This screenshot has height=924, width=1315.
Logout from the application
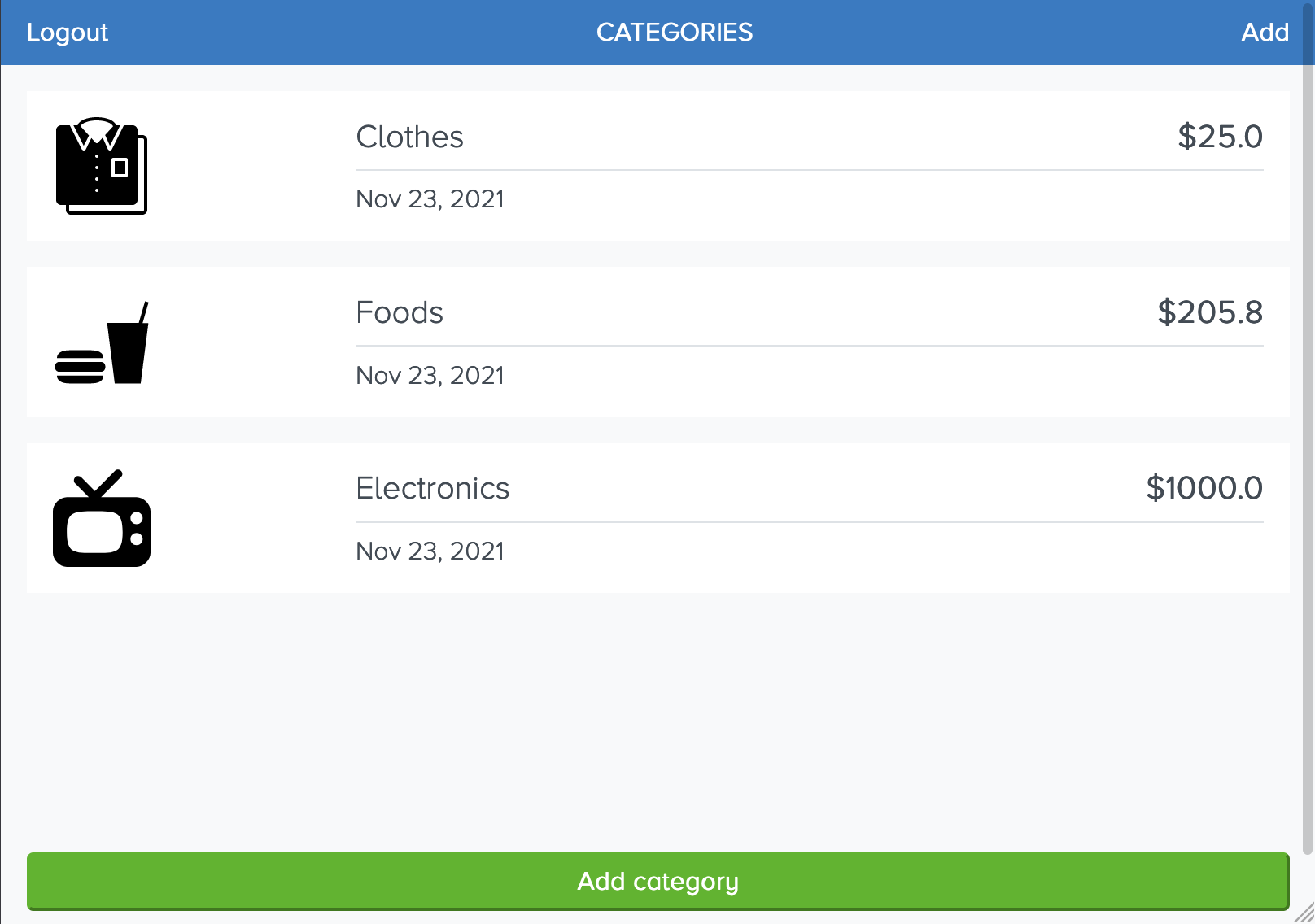point(68,33)
